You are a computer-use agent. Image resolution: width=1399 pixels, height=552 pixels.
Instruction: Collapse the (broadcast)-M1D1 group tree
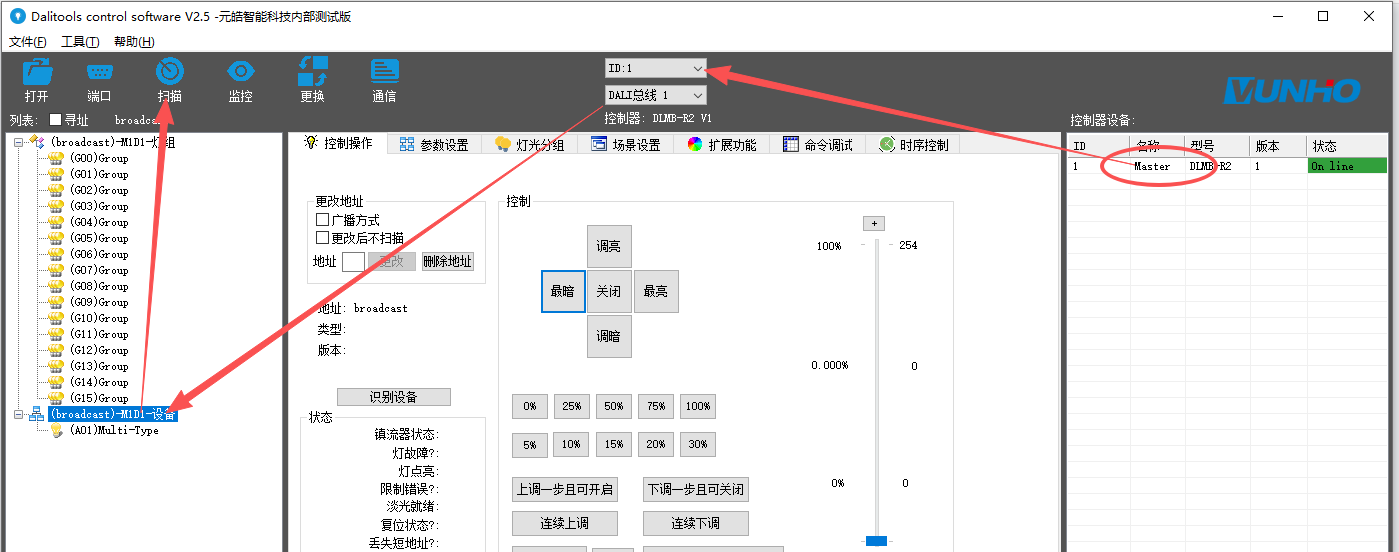pyautogui.click(x=18, y=143)
